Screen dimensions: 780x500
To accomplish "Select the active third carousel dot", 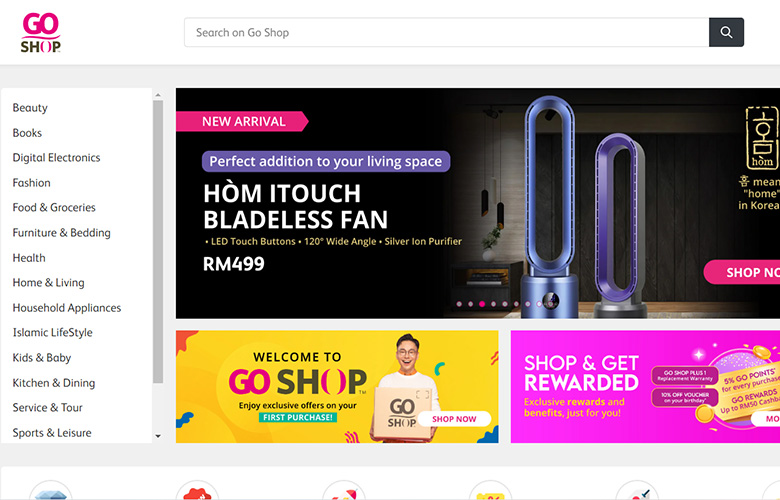I will (x=482, y=303).
